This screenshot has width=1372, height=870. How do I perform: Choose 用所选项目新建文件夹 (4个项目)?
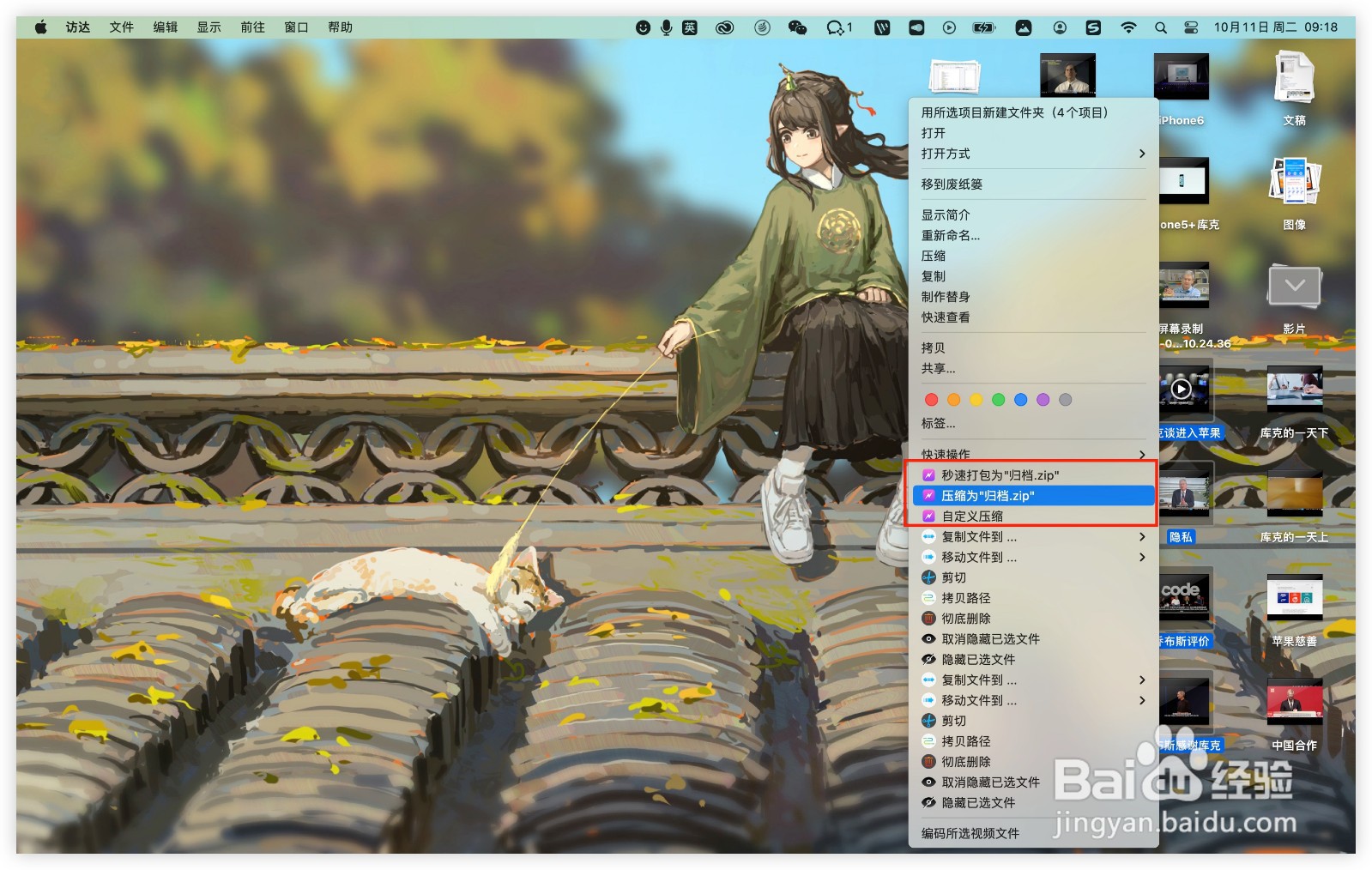[1033, 112]
